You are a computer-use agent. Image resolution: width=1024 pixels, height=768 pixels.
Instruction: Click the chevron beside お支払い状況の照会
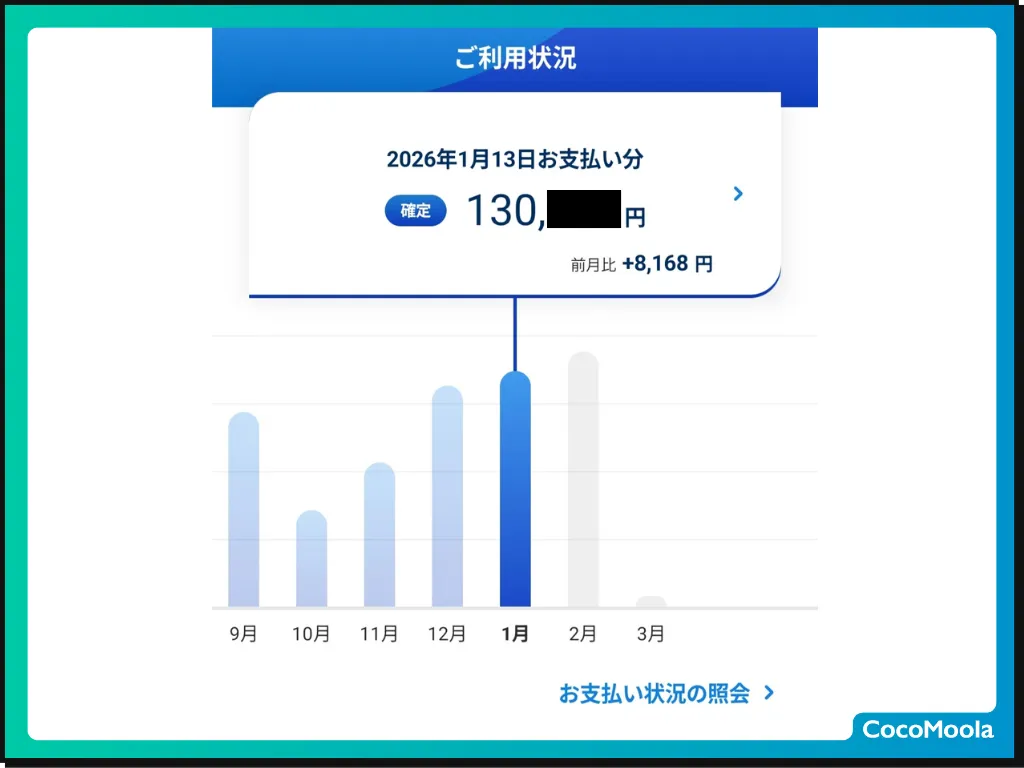click(x=768, y=692)
